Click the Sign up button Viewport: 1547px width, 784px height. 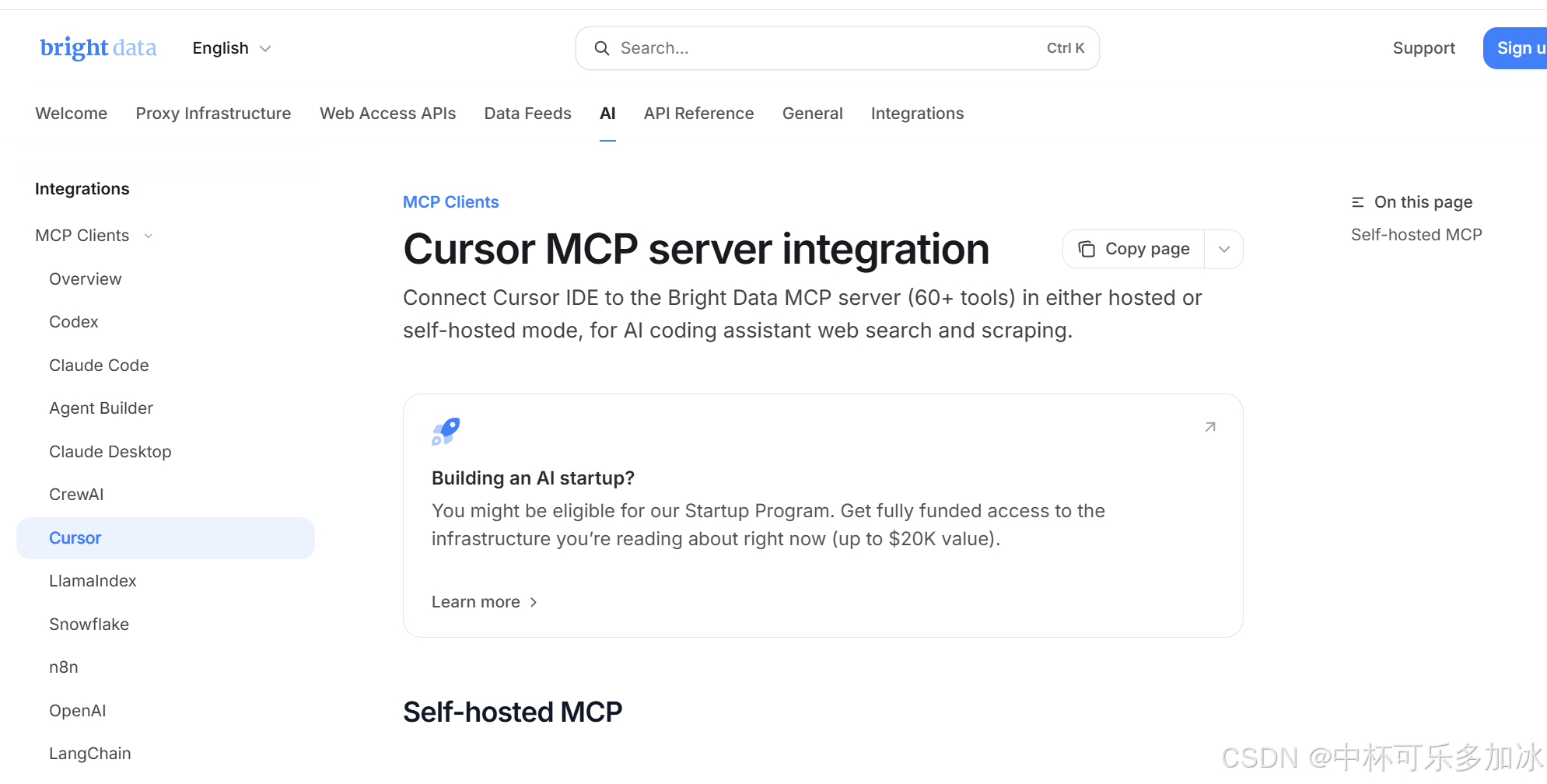pyautogui.click(x=1515, y=48)
